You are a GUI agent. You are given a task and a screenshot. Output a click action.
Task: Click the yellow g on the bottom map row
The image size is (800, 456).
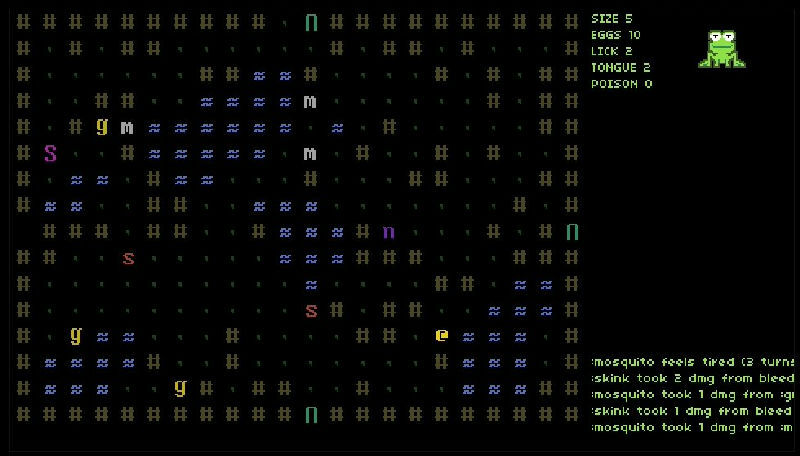(180, 388)
